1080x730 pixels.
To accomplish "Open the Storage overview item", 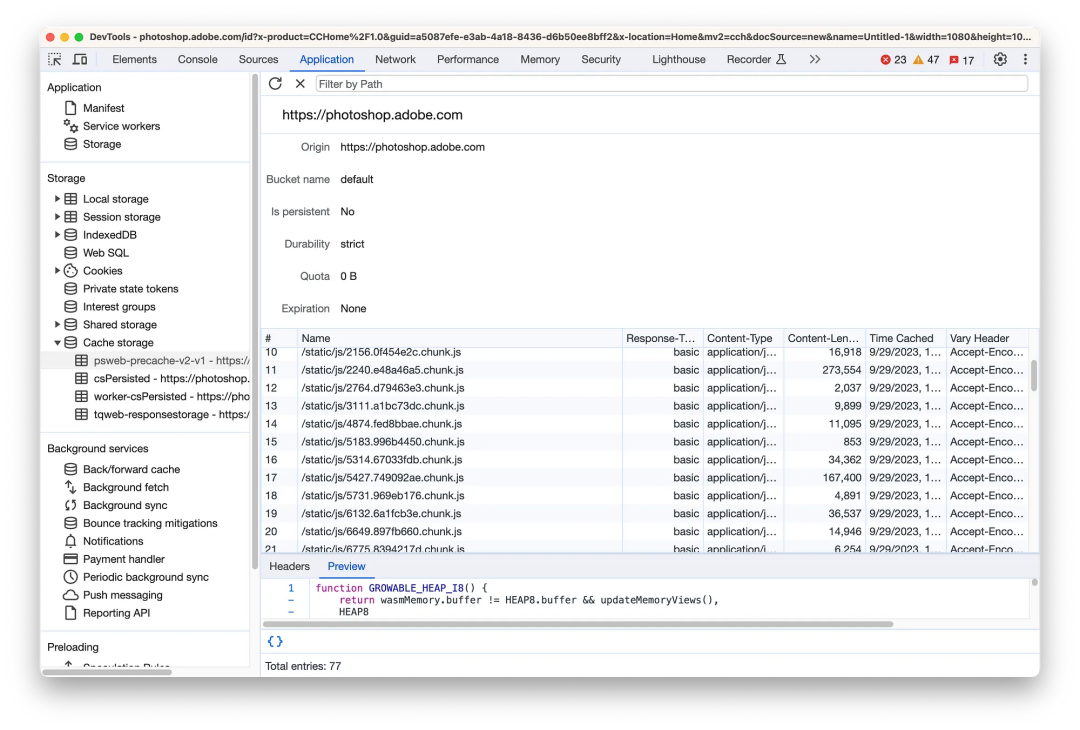I will click(x=102, y=144).
